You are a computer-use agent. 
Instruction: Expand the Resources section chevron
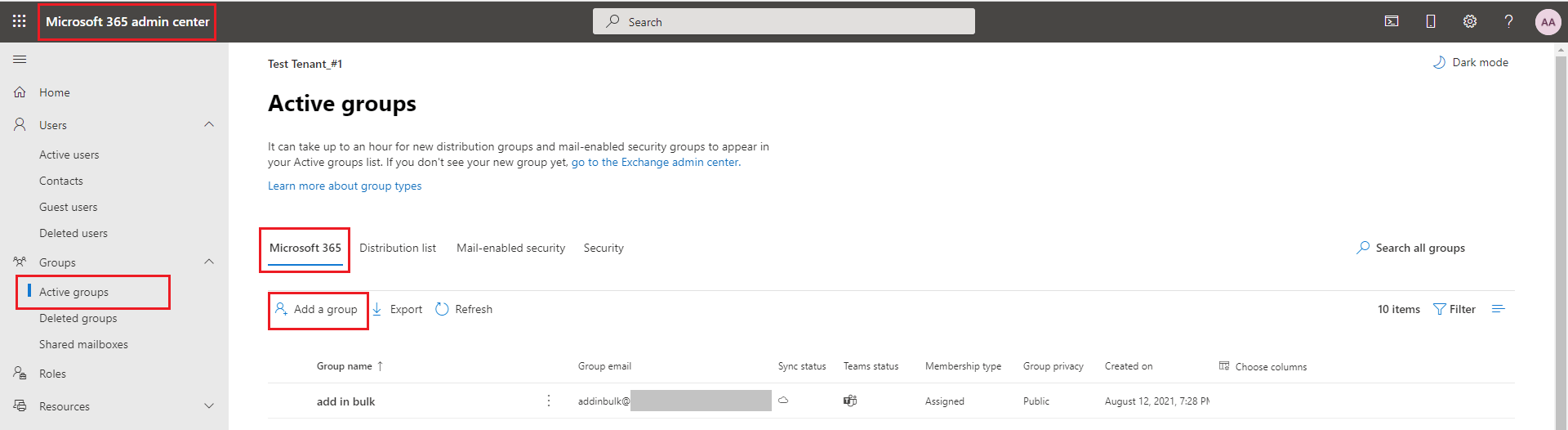(209, 405)
